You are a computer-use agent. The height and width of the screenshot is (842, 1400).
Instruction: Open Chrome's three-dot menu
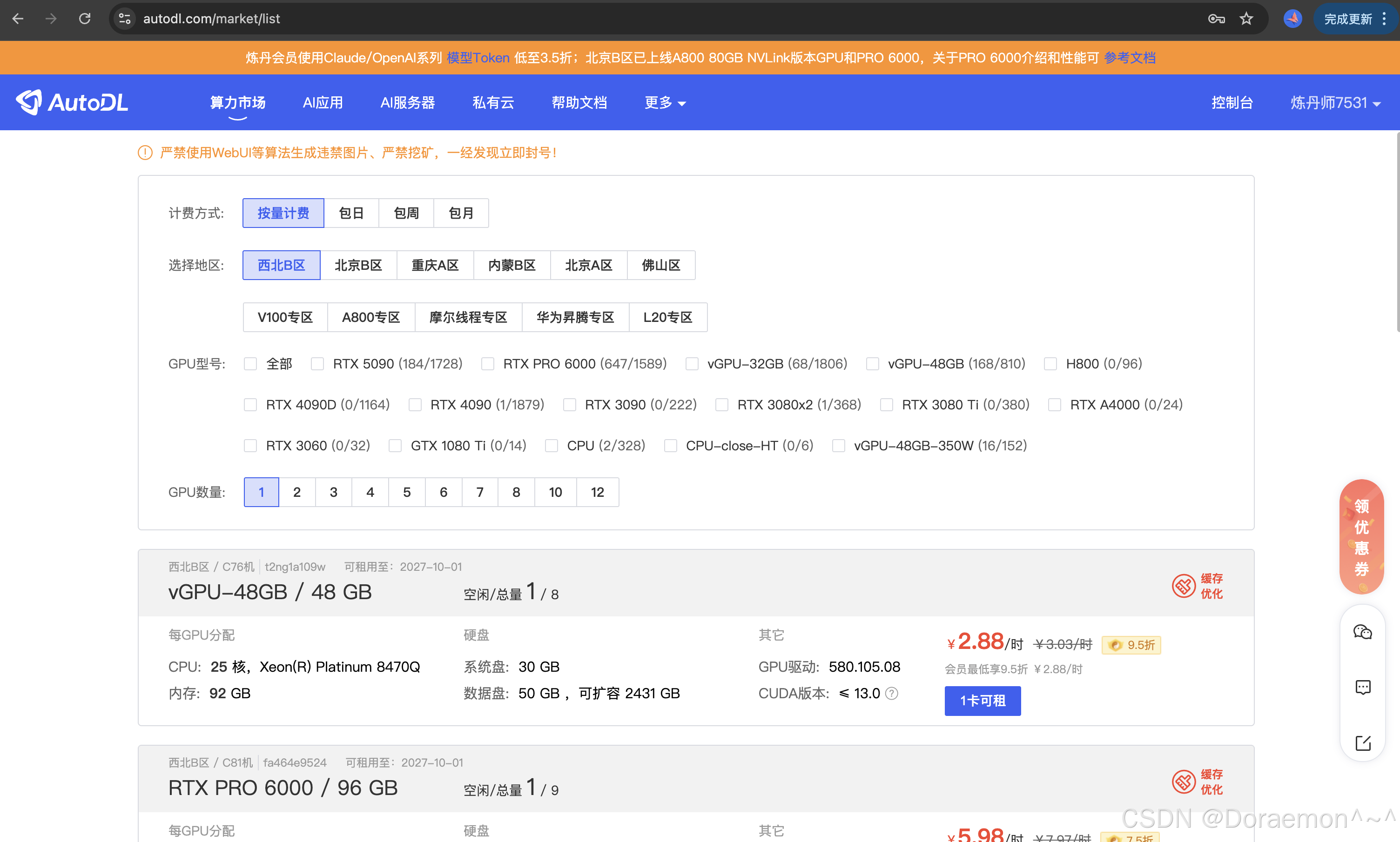pos(1384,19)
